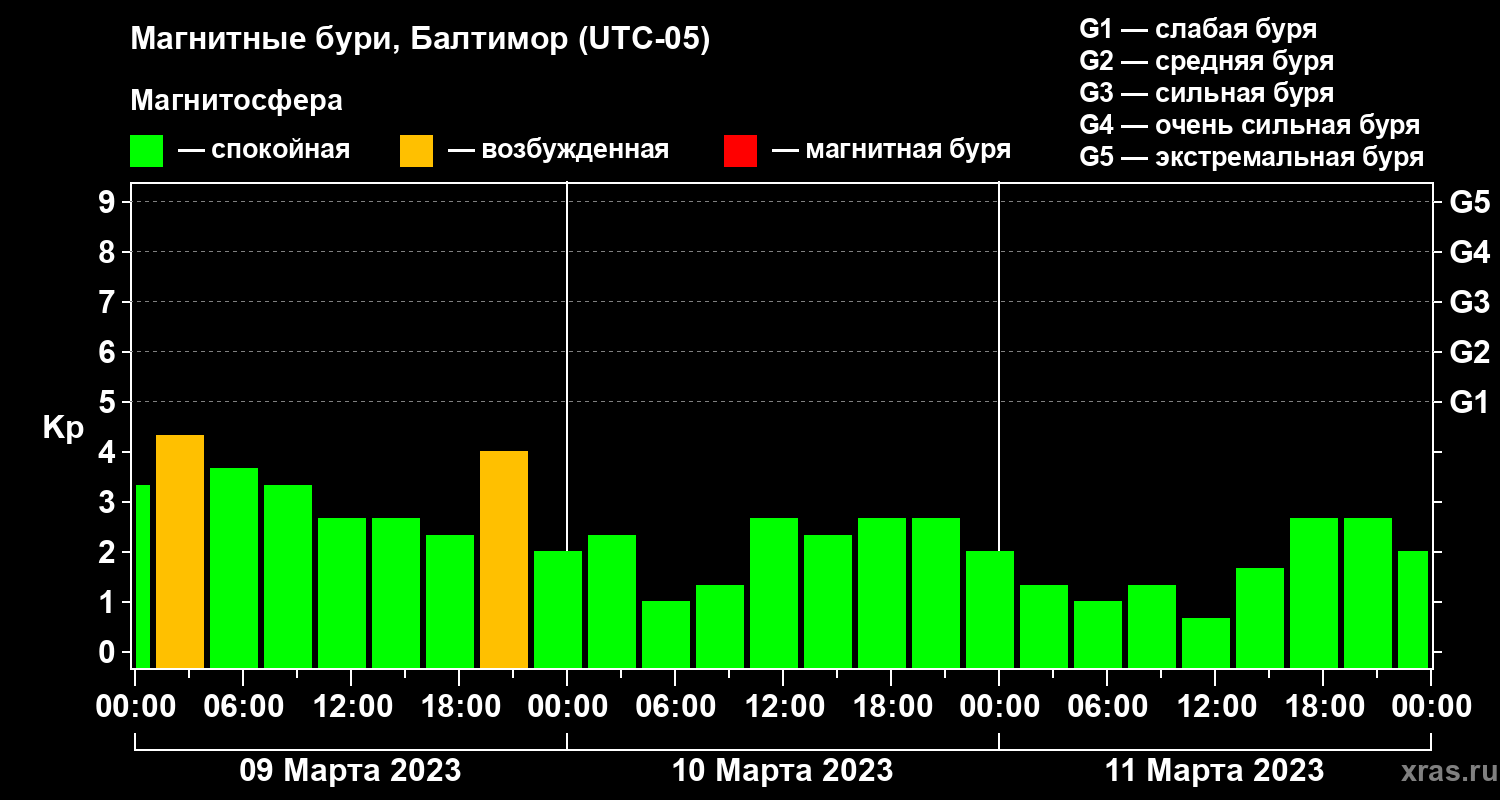Click the green bar at 12:00 on 10 Марта
Viewport: 1500px width, 800px height.
774,593
